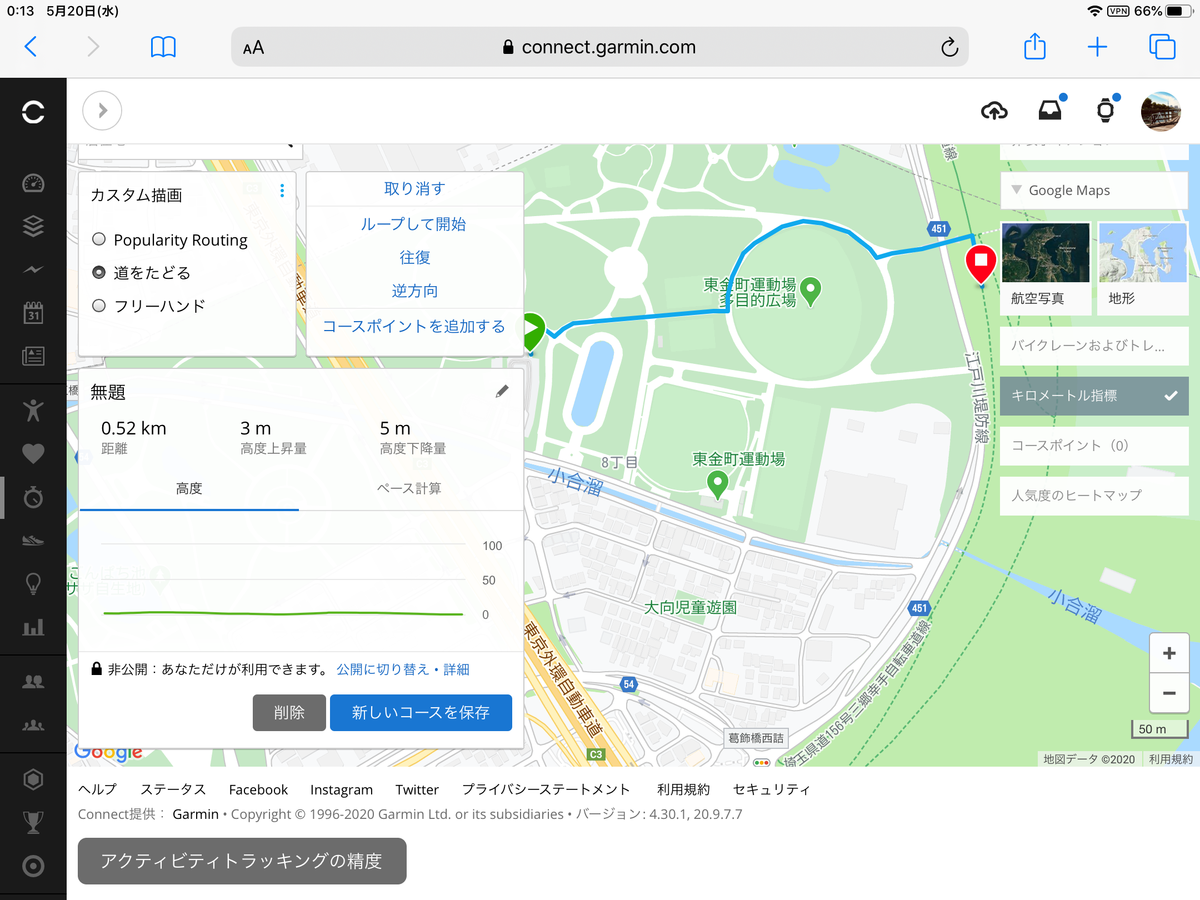Image resolution: width=1200 pixels, height=900 pixels.
Task: Open a new Safari tab with plus
Action: (1097, 47)
